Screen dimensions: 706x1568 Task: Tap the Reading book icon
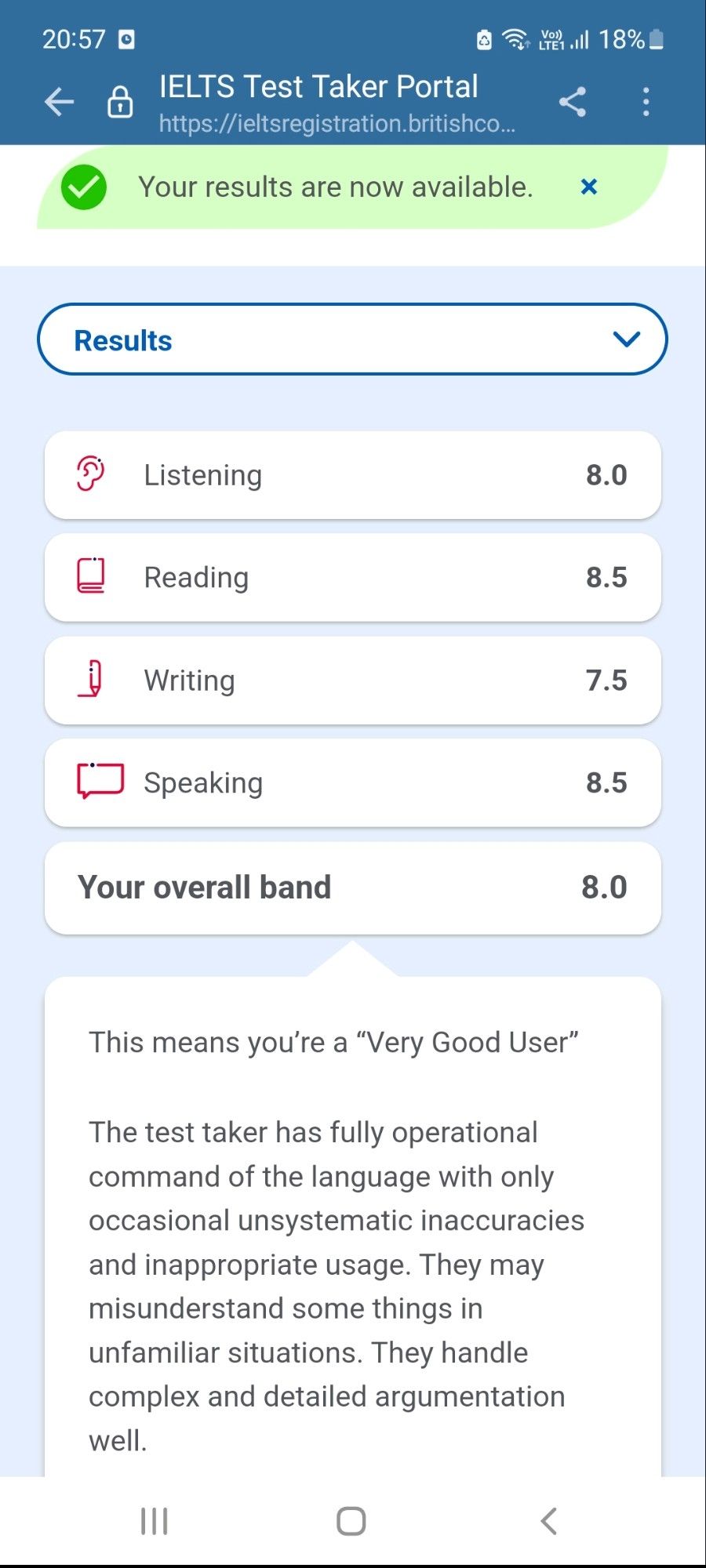pyautogui.click(x=91, y=576)
